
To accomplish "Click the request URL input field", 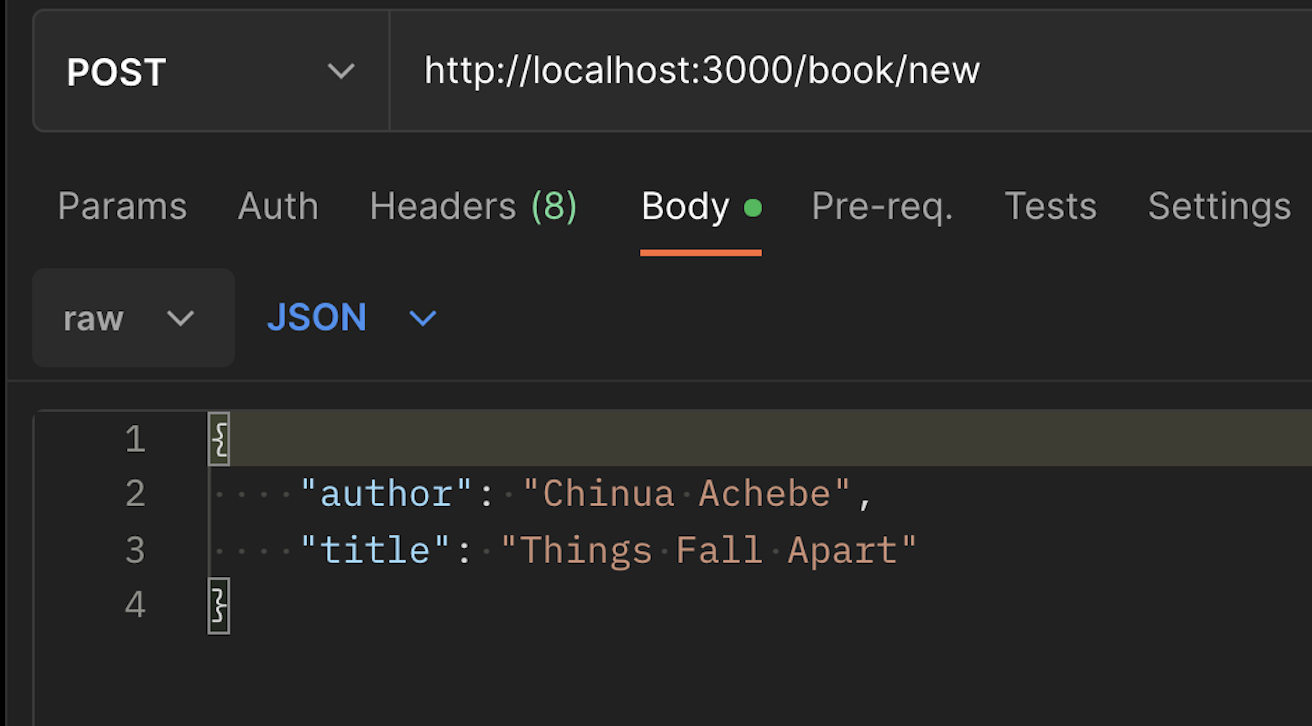I will 850,72.
